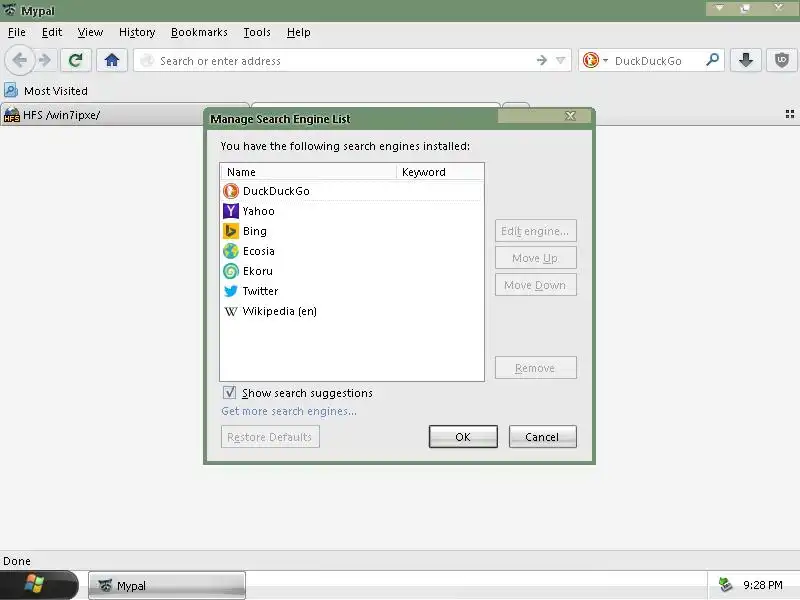Image resolution: width=800 pixels, height=600 pixels.
Task: Go to the Home page icon
Action: point(112,60)
